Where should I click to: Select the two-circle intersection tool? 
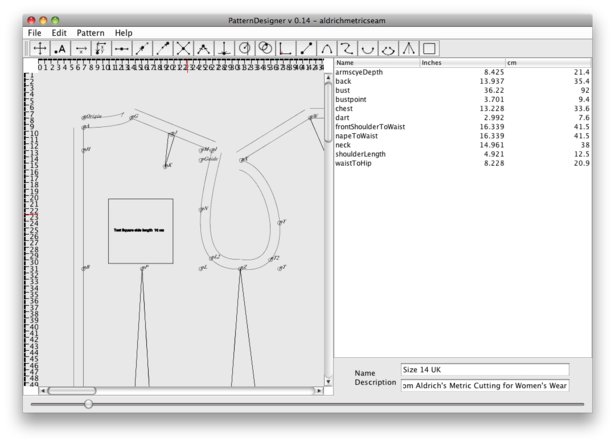point(265,49)
